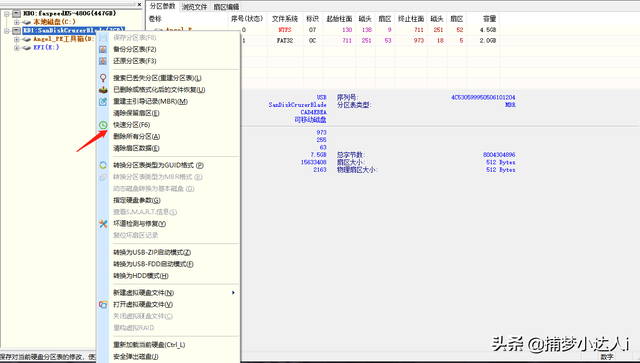Click the magnifier icon for searching lost partitions
The height and width of the screenshot is (363, 640).
point(103,78)
